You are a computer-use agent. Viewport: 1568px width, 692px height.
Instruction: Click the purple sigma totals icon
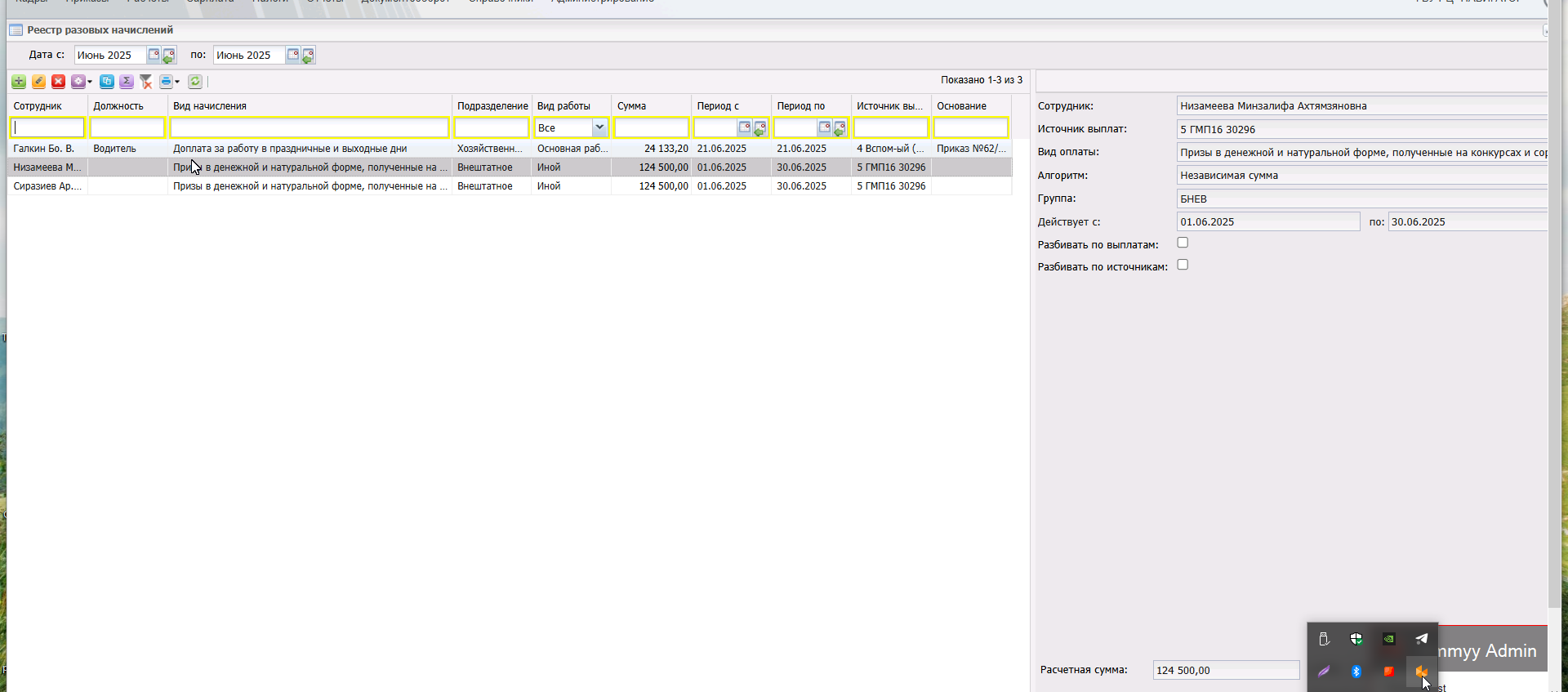[x=127, y=82]
